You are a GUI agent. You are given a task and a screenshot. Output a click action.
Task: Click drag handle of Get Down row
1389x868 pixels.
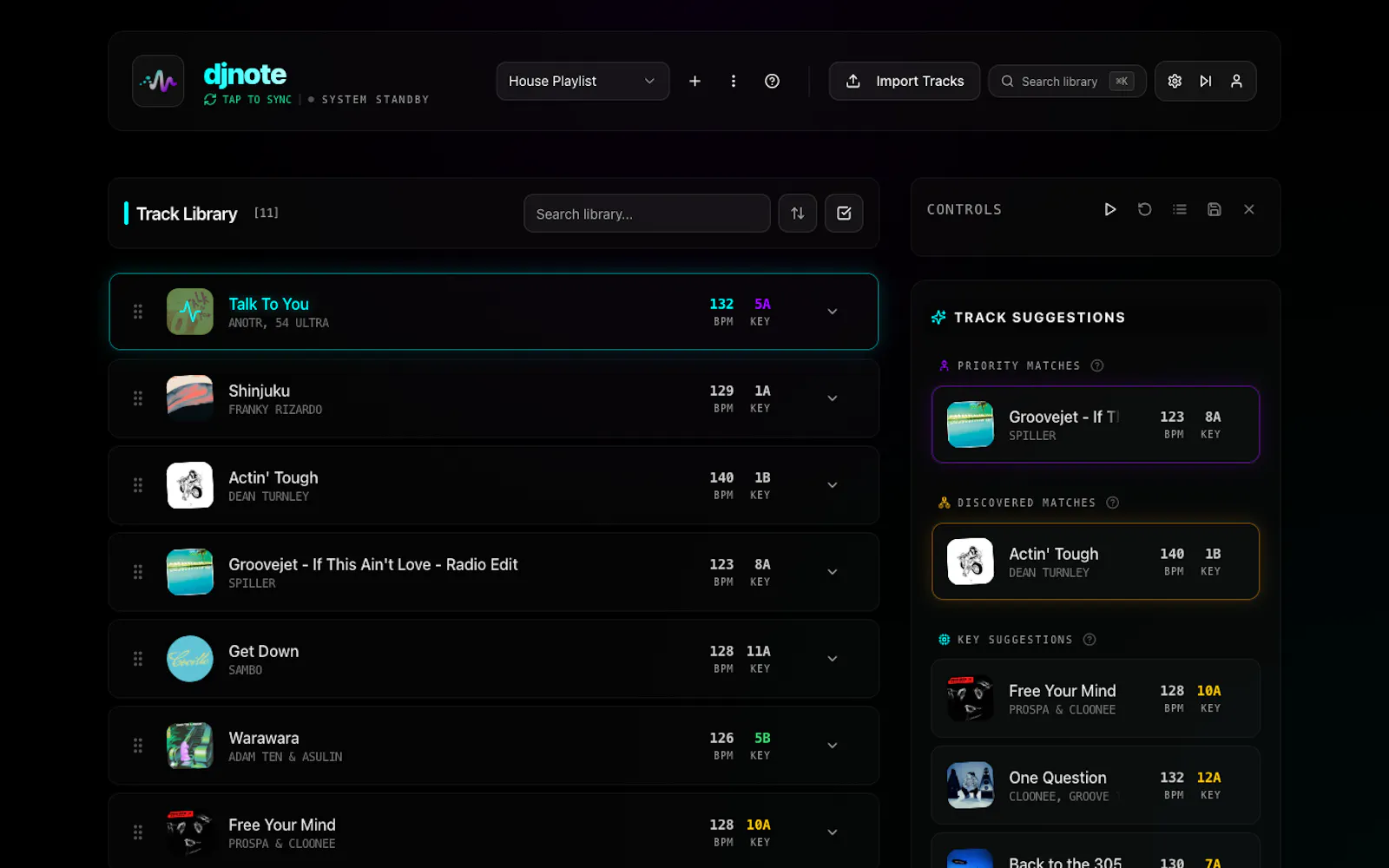(x=138, y=659)
